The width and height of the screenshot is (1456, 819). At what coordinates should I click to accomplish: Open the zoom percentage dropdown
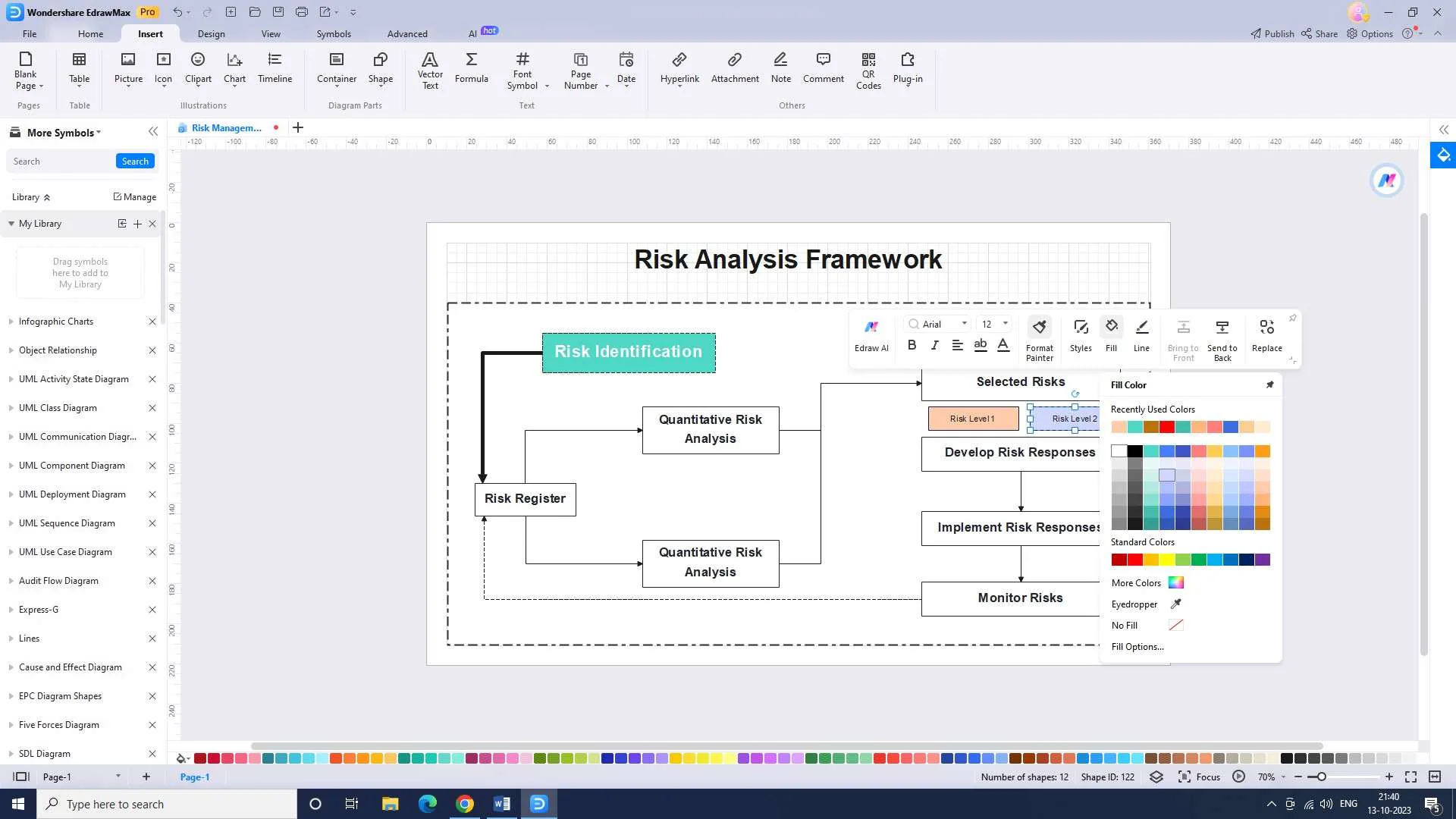click(x=1283, y=777)
